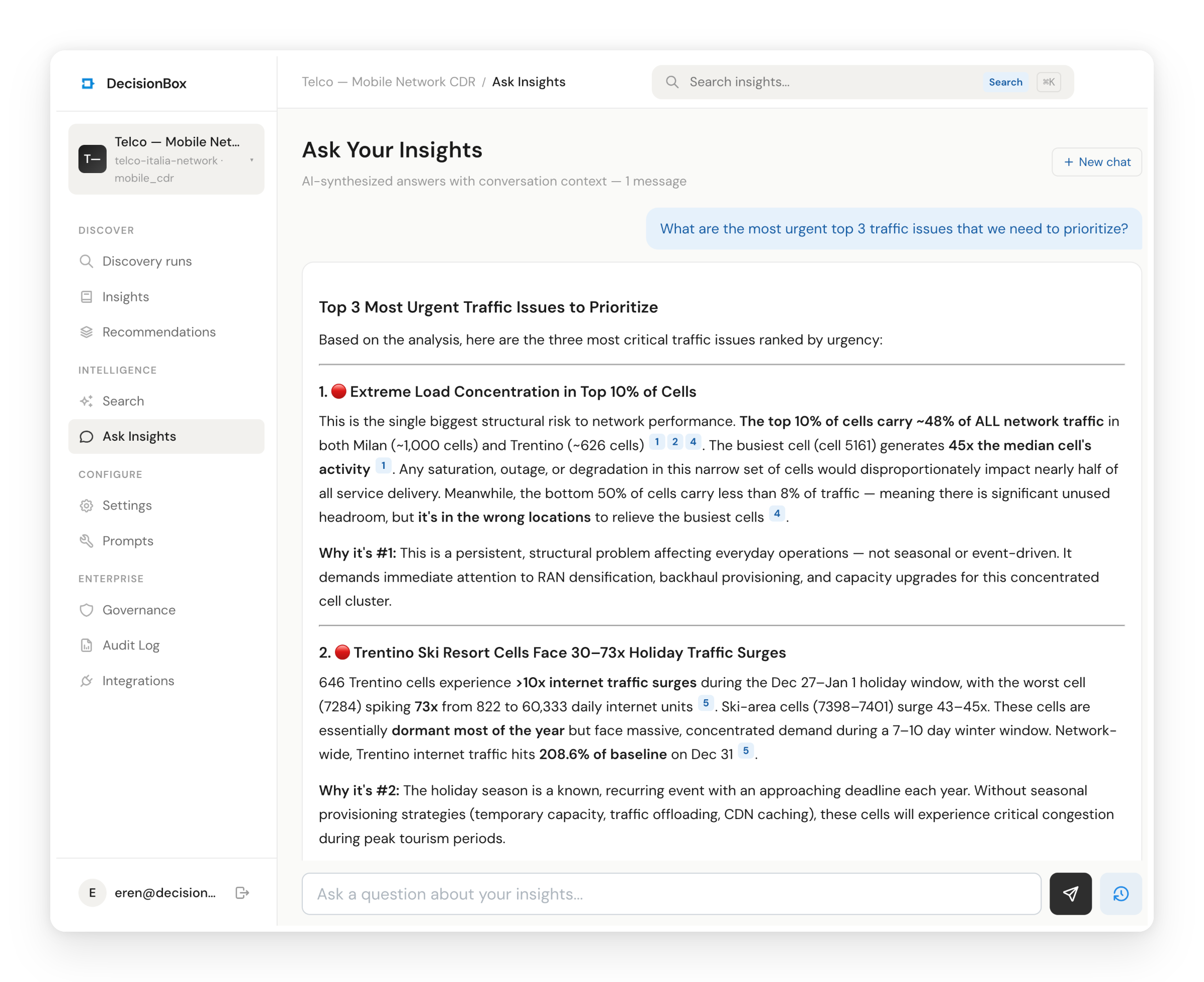
Task: Go to Settings in Configure section
Action: coord(127,505)
